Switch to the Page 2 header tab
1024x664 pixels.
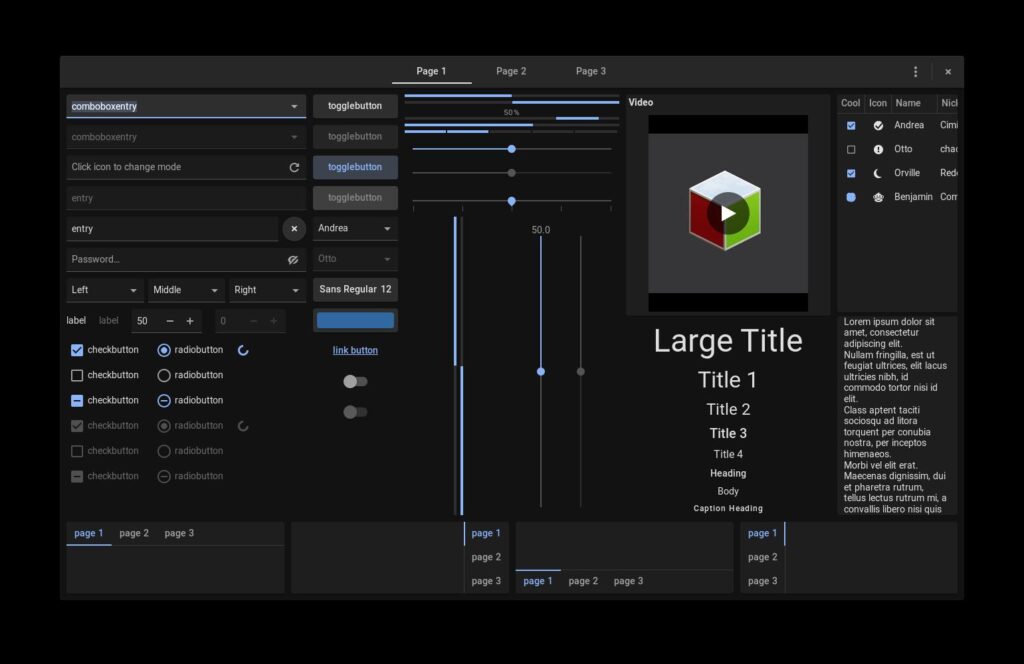511,72
